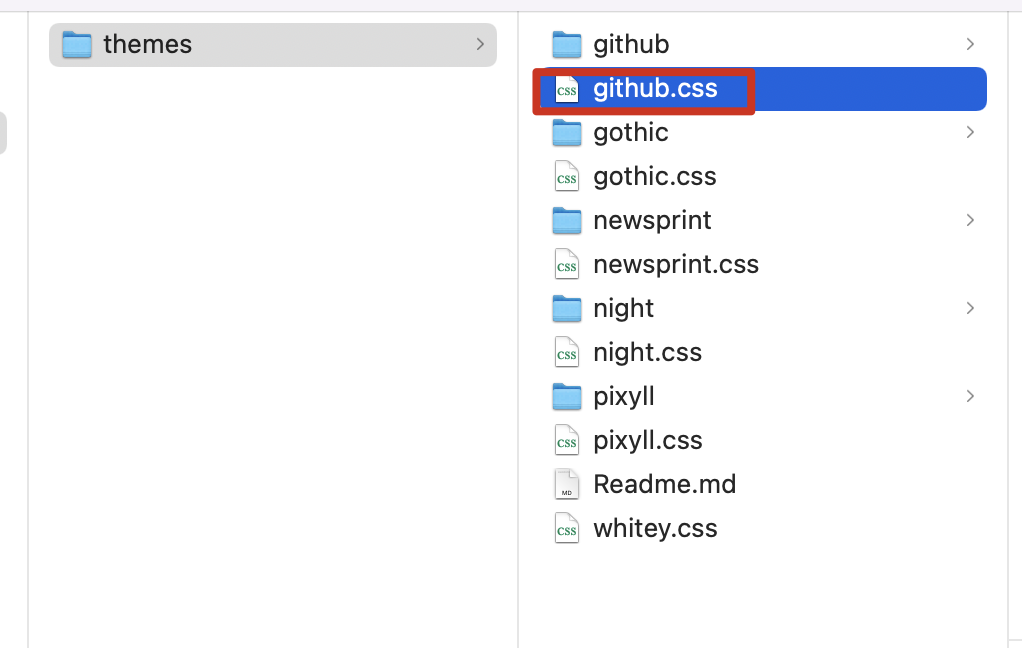Click the gothic folder icon
The image size is (1022, 648).
pyautogui.click(x=567, y=133)
